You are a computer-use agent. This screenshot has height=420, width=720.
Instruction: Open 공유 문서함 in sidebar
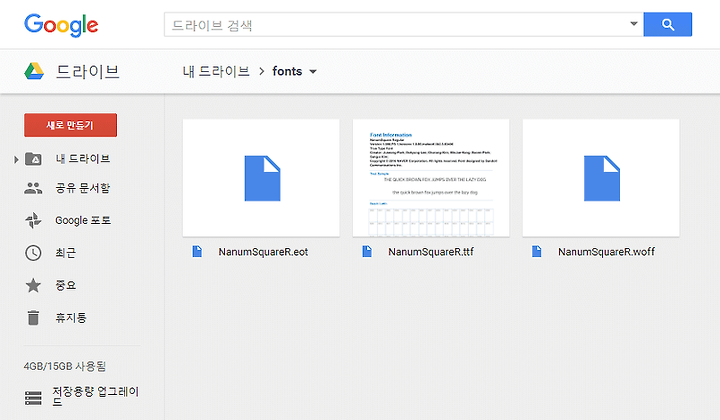(x=83, y=188)
